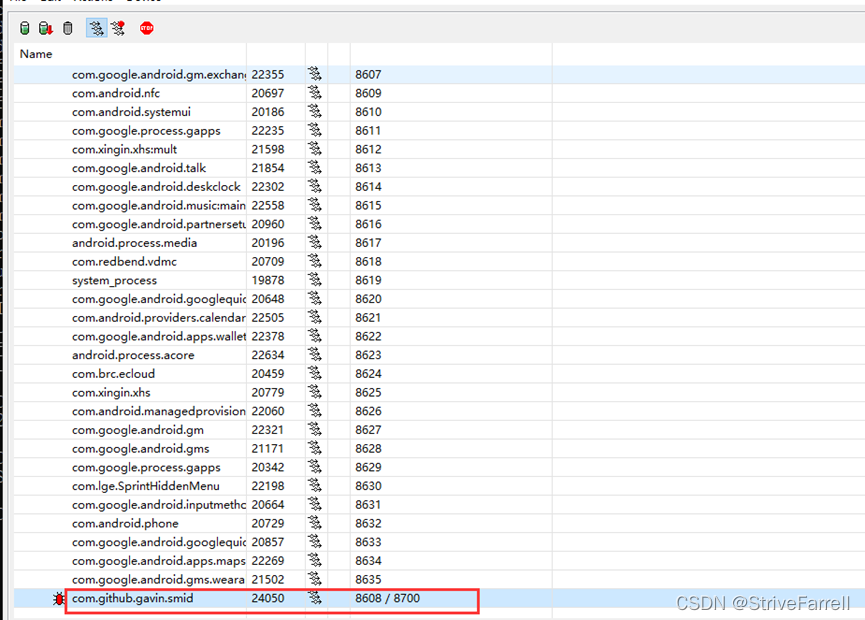
Task: Click port number 8620
Action: 369,299
